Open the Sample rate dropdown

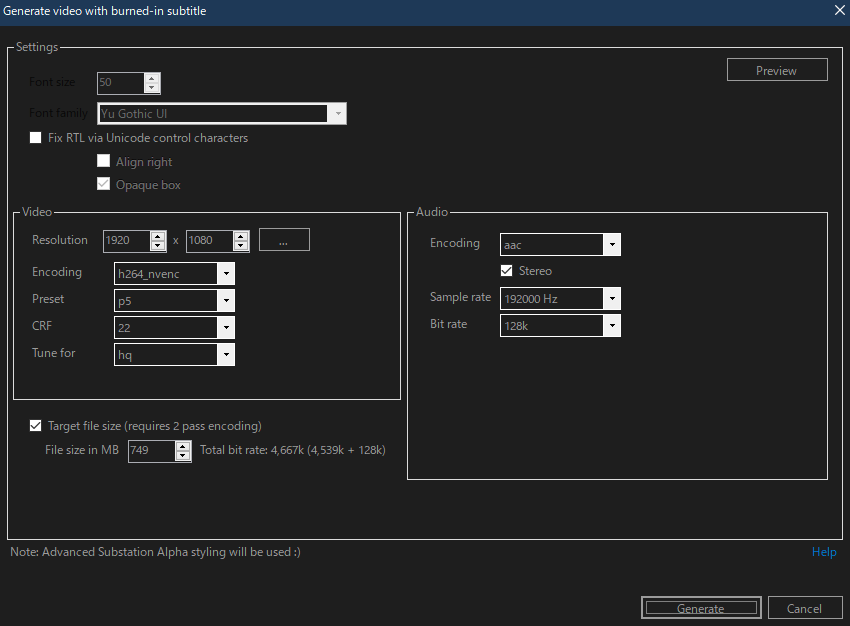[612, 298]
